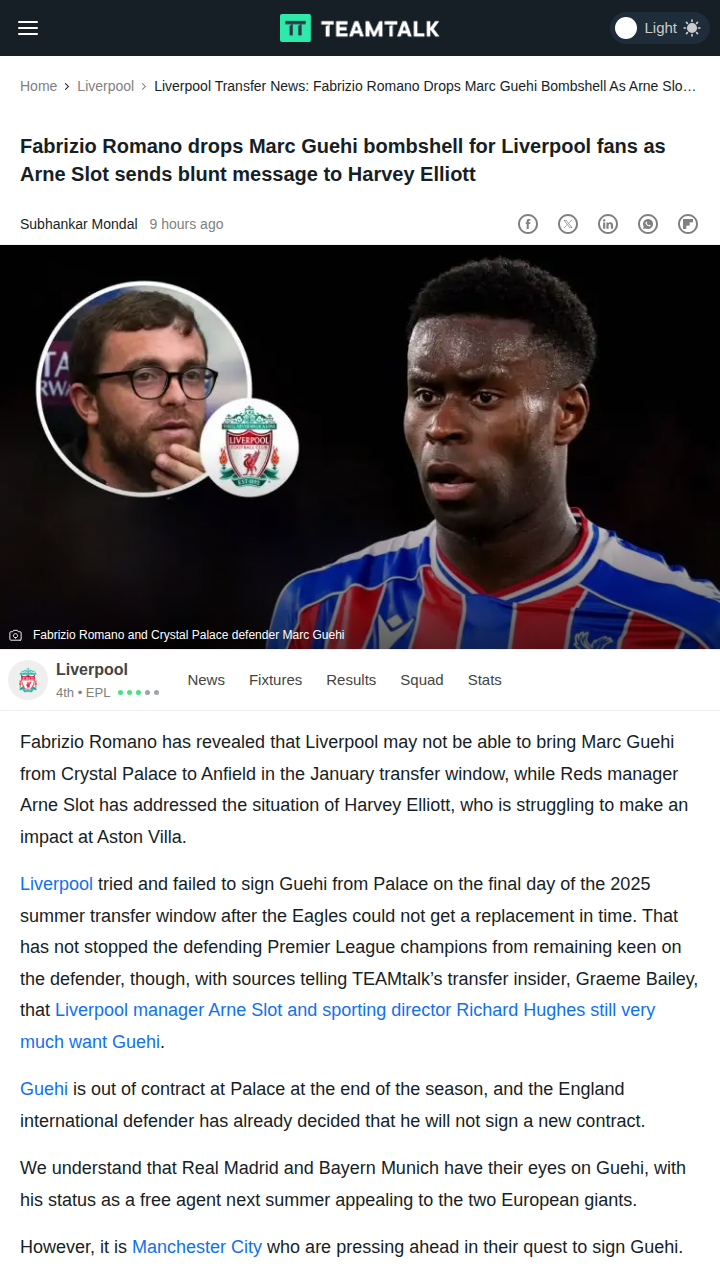This screenshot has width=720, height=1280.
Task: Open Subhankar Mondal author page
Action: pyautogui.click(x=79, y=224)
